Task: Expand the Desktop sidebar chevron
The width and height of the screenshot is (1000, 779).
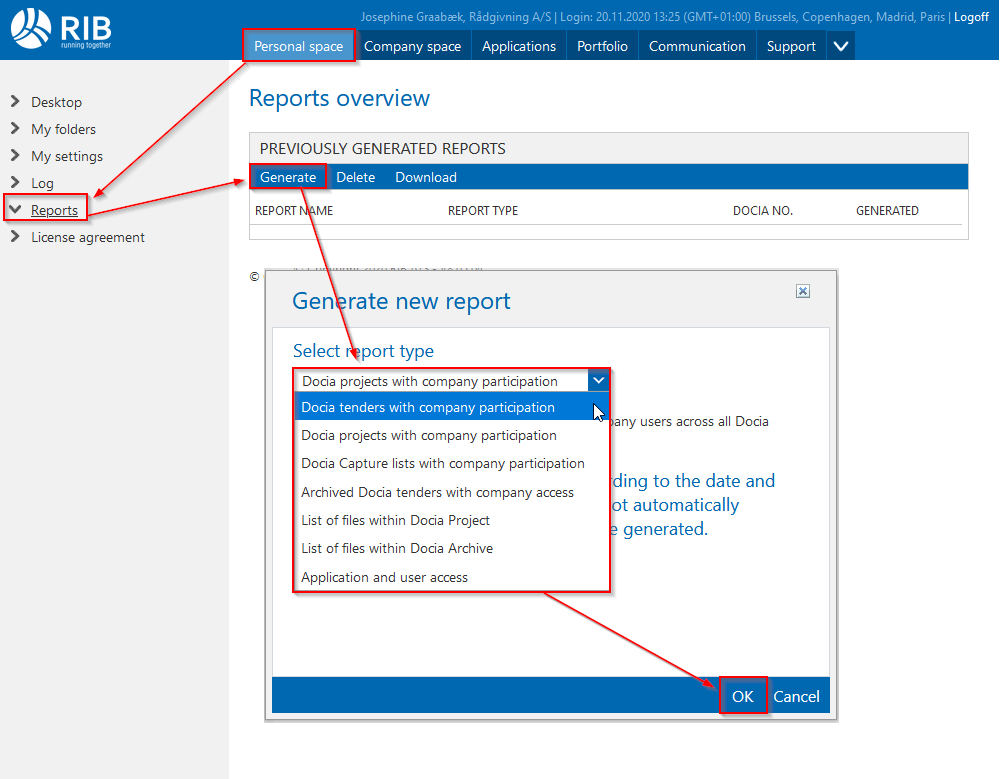Action: 15,101
